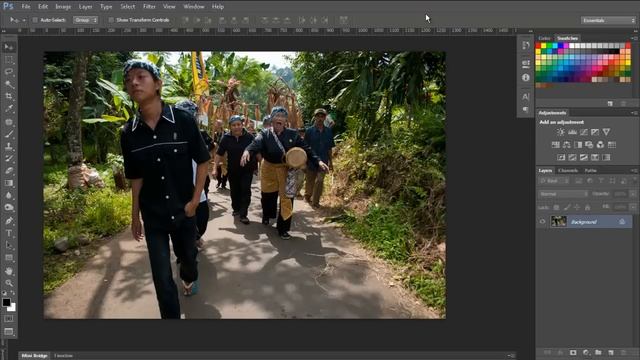
Task: Add a Color Balance adjustment
Action: pos(567,144)
